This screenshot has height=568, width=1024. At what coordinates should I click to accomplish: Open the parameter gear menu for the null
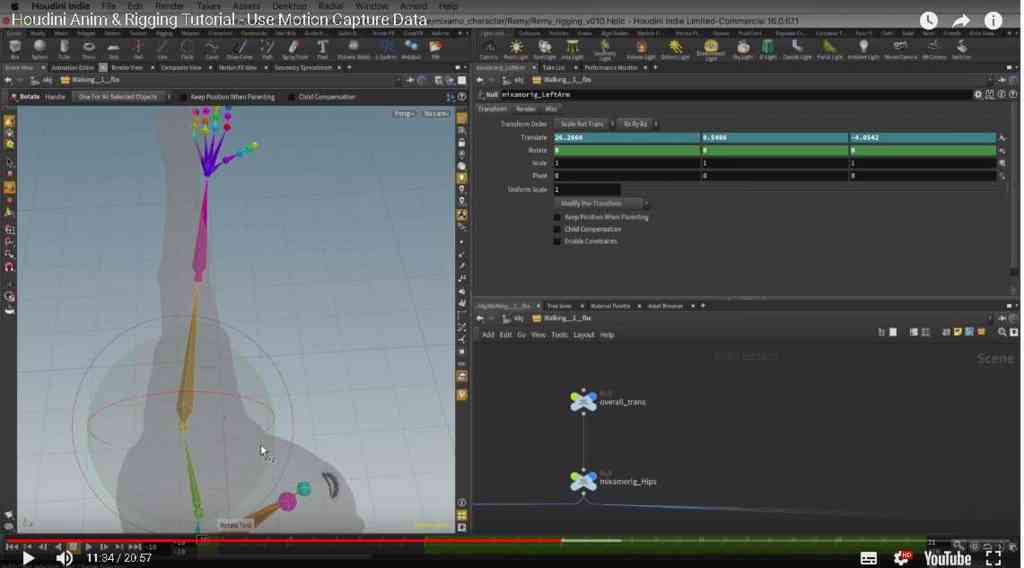[978, 95]
